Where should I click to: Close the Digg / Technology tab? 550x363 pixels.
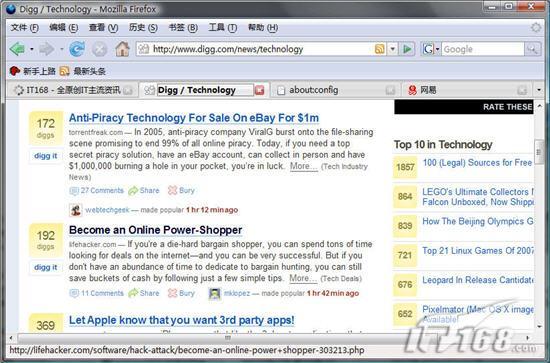[259, 90]
